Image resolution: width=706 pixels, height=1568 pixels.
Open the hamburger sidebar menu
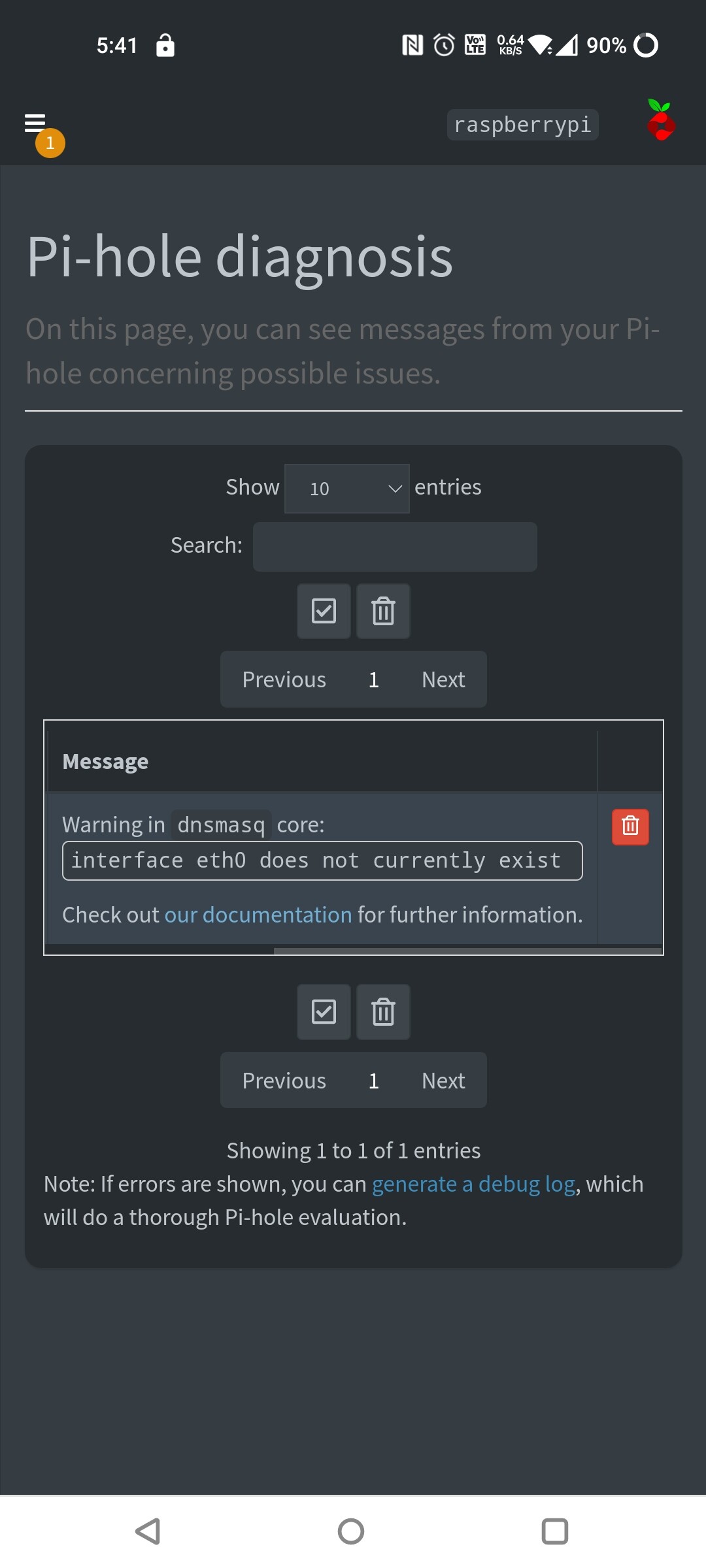pyautogui.click(x=35, y=123)
